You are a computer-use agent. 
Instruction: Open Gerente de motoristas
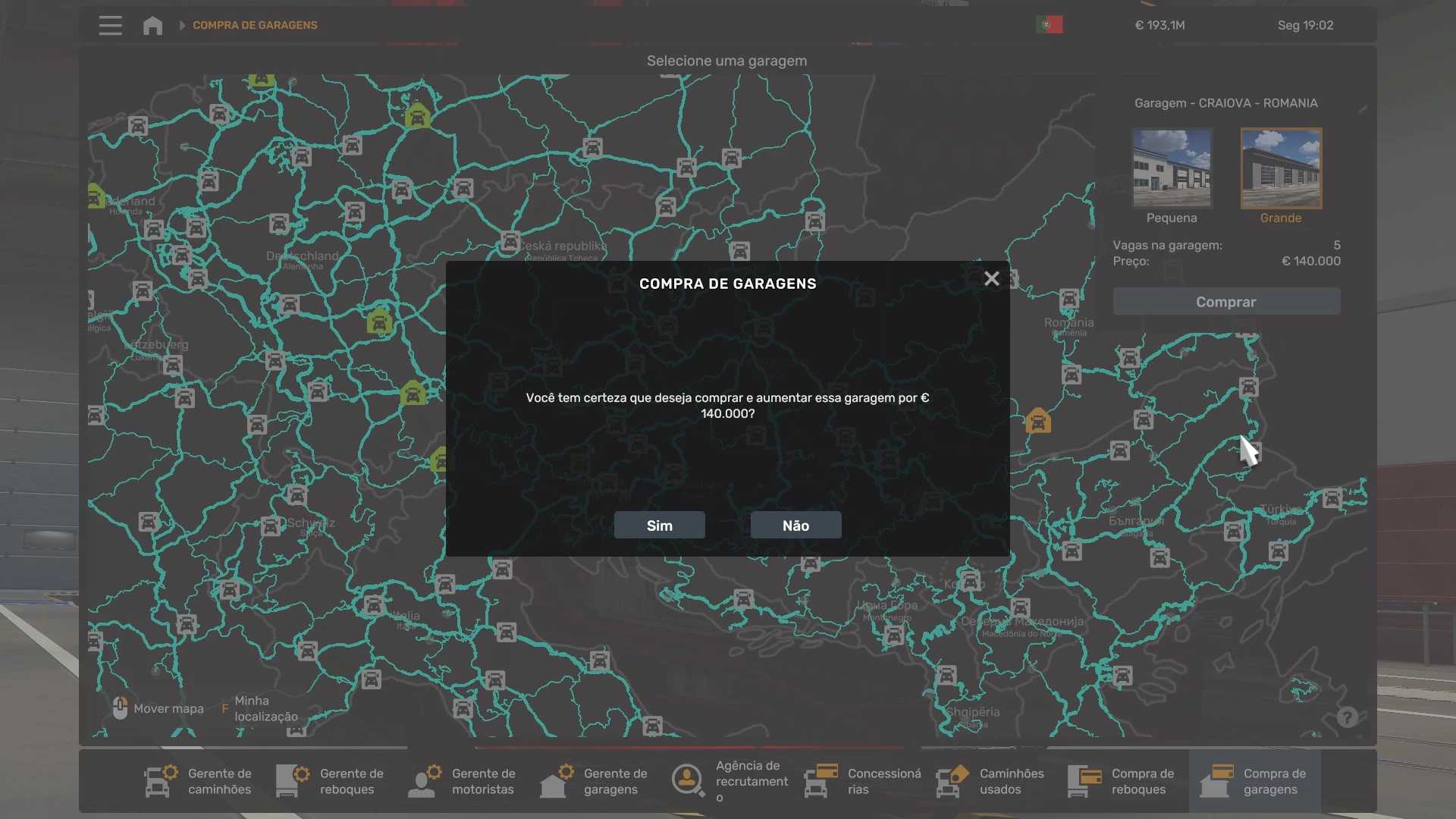pyautogui.click(x=463, y=781)
